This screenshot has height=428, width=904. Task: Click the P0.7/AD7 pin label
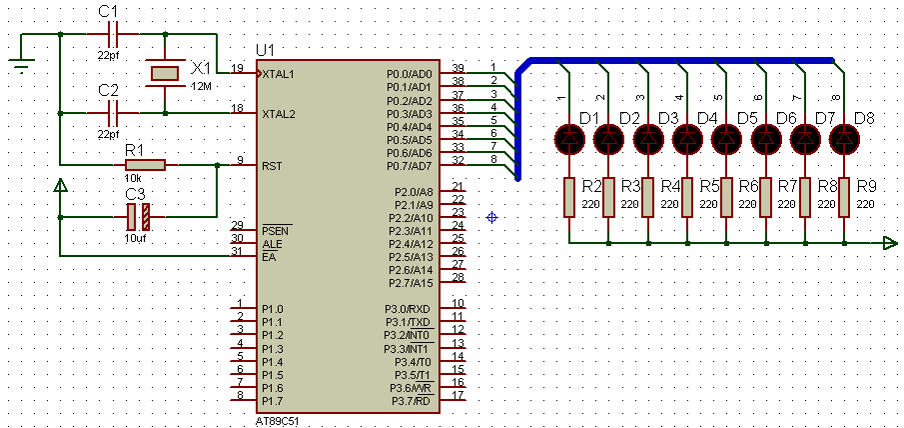click(x=409, y=166)
